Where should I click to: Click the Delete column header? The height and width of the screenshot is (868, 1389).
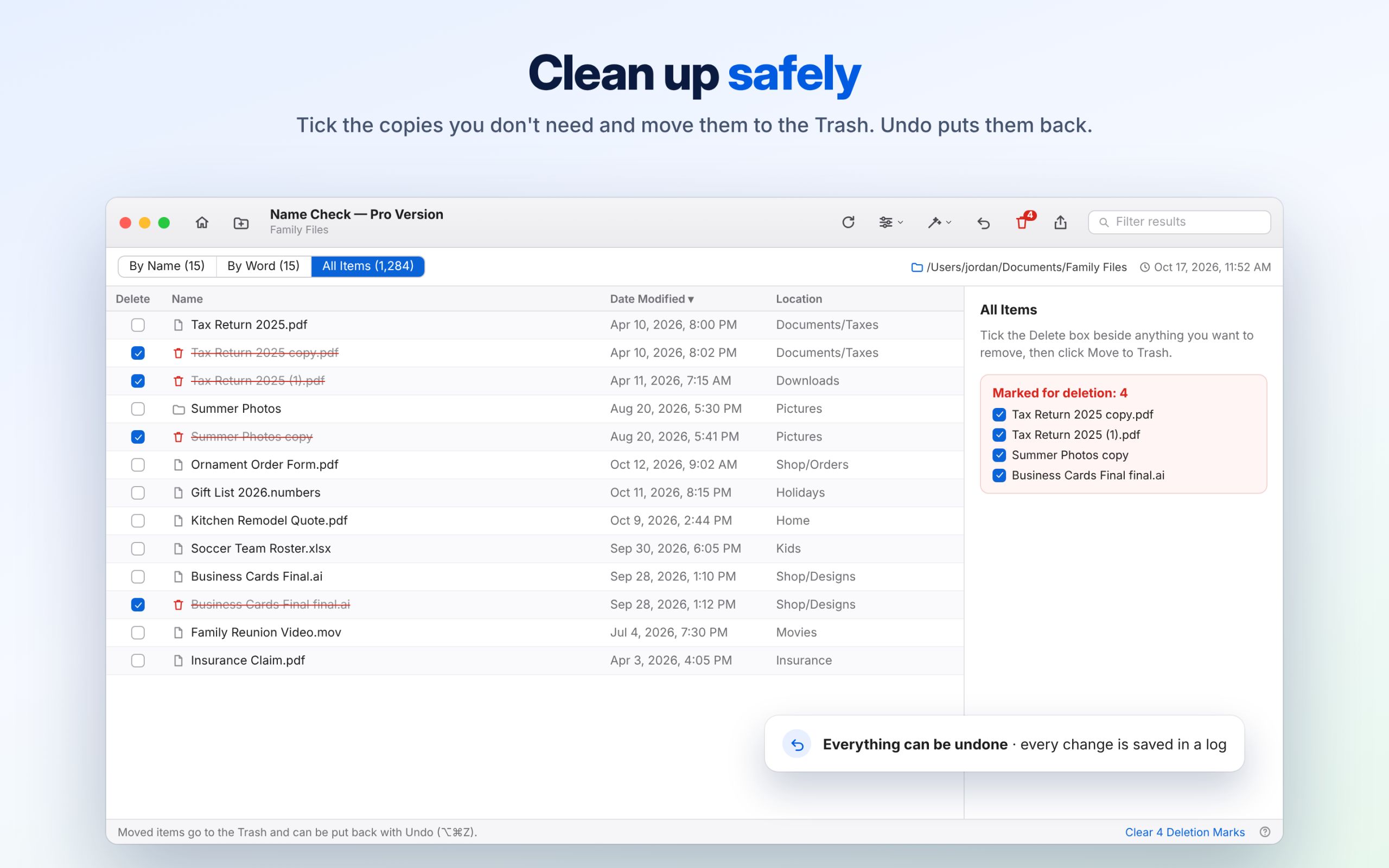click(132, 299)
